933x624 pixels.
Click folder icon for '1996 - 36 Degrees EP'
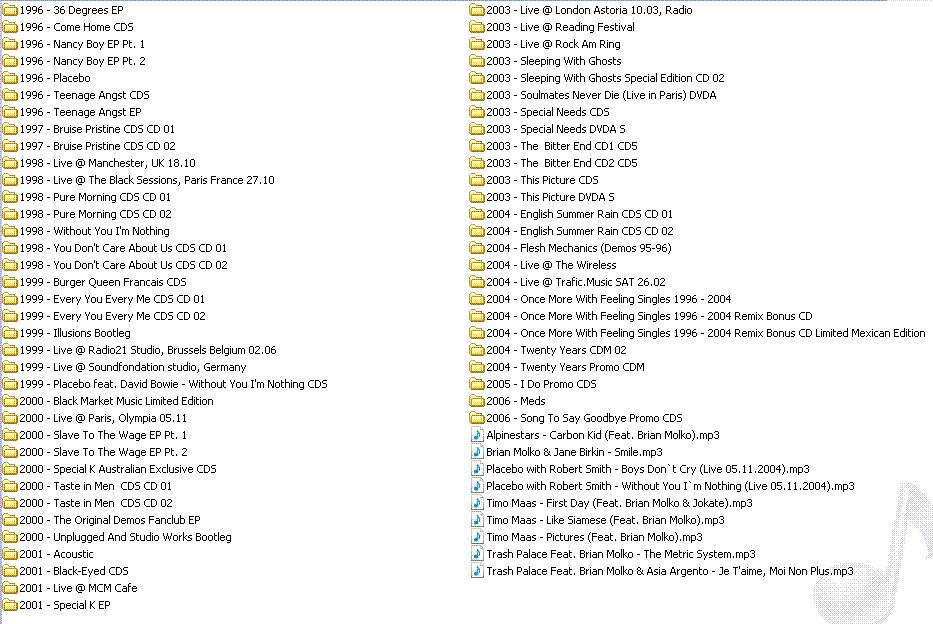(10, 10)
